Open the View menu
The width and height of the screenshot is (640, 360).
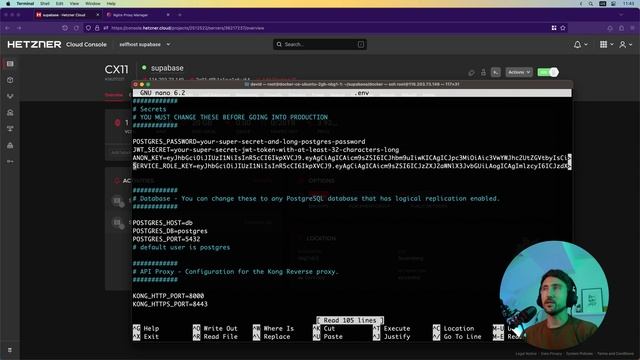pos(74,4)
